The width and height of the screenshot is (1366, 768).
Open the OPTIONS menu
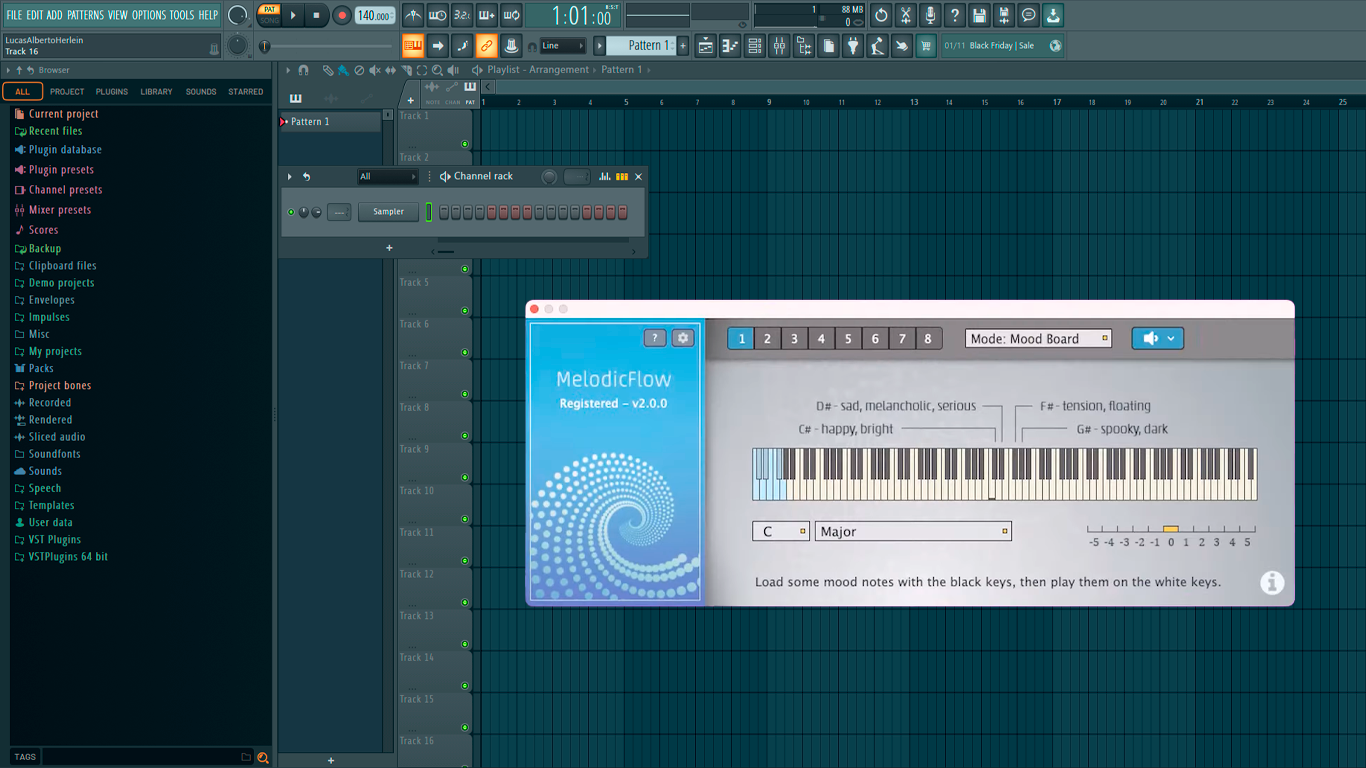(x=149, y=15)
